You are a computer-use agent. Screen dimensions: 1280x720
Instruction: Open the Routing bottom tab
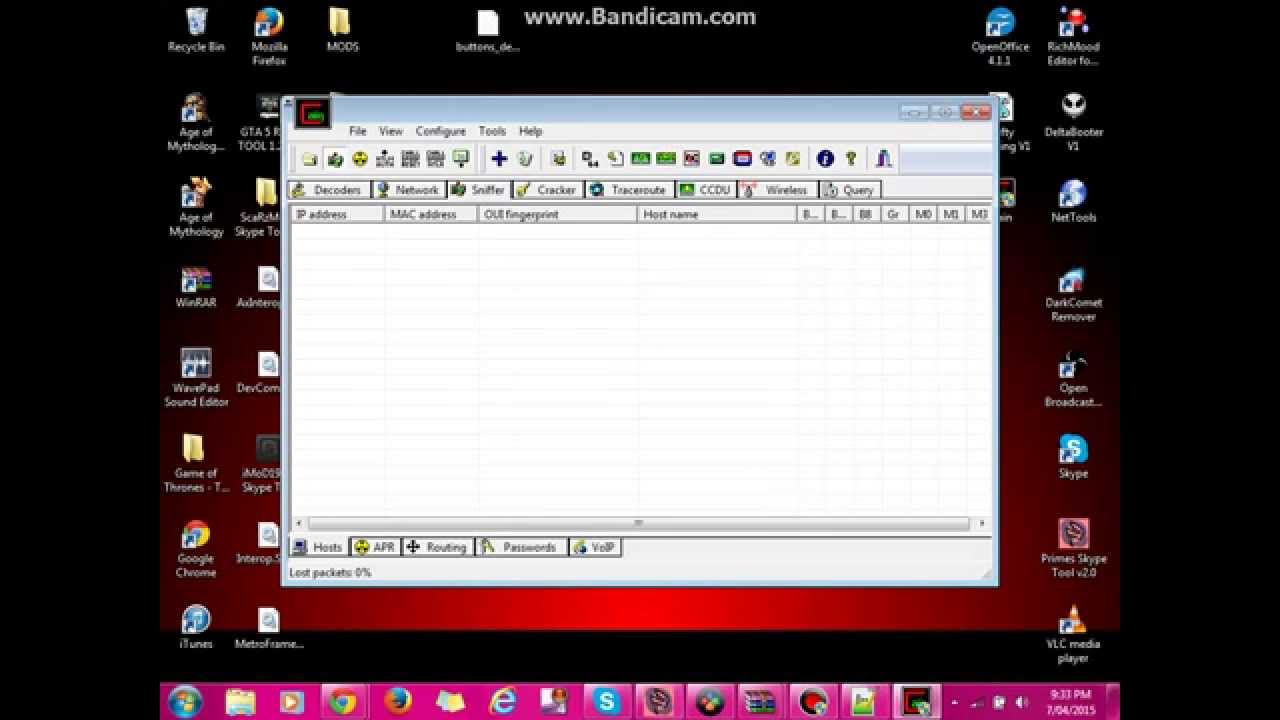click(437, 547)
